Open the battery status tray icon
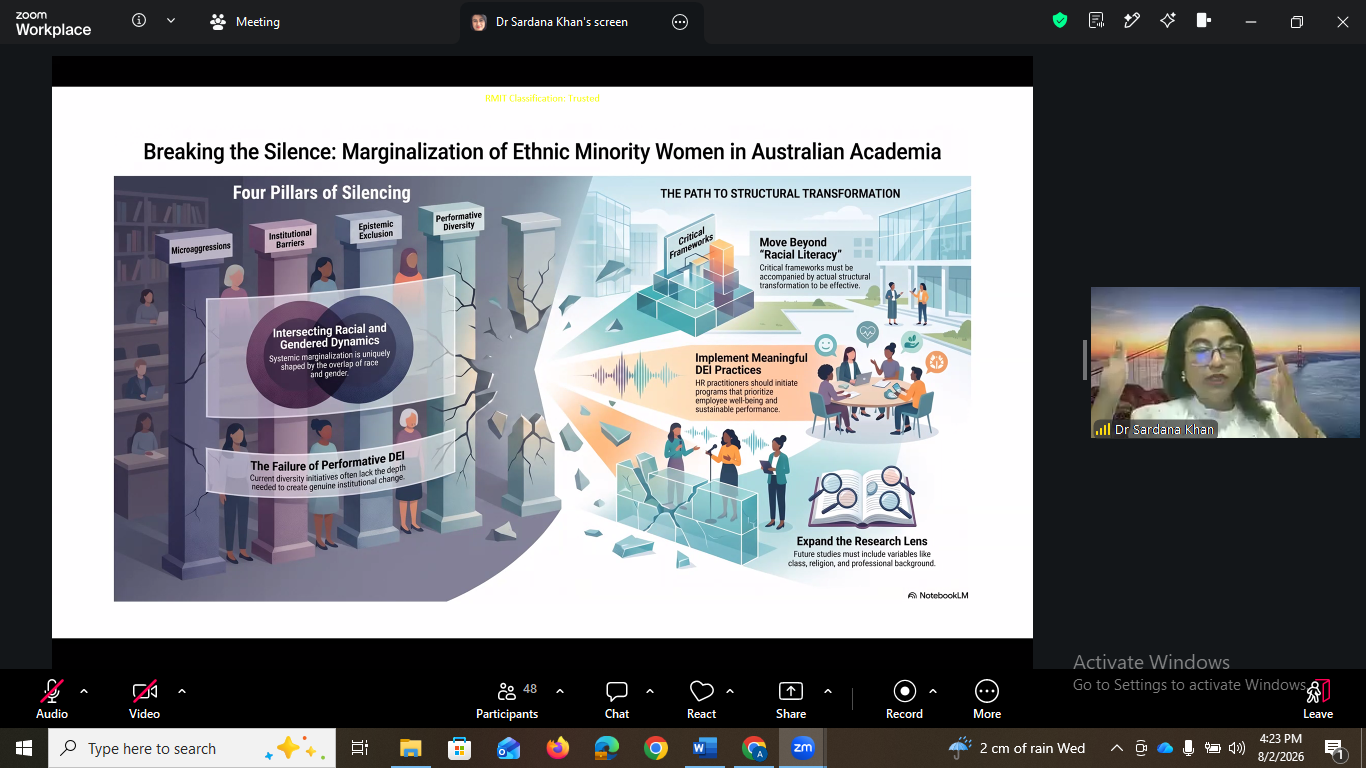The image size is (1366, 768). click(1213, 748)
